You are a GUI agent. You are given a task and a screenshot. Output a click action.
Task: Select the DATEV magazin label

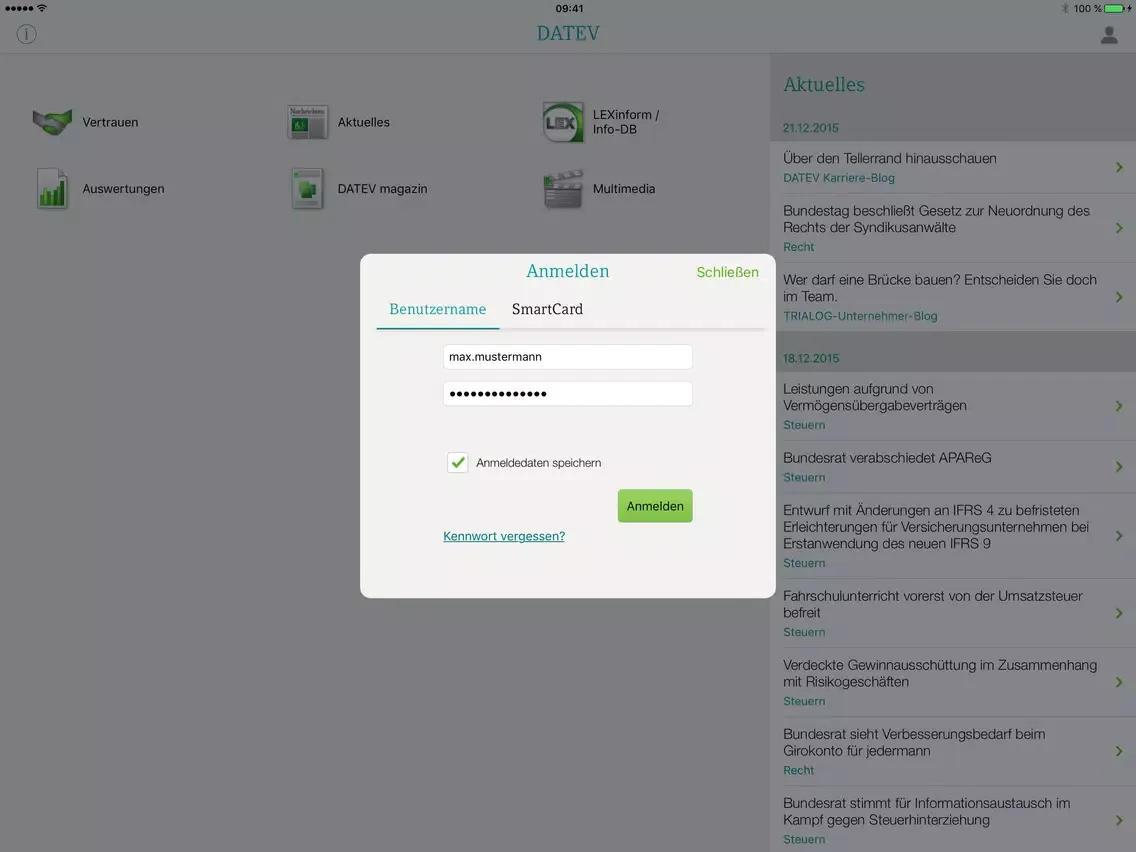tap(383, 189)
